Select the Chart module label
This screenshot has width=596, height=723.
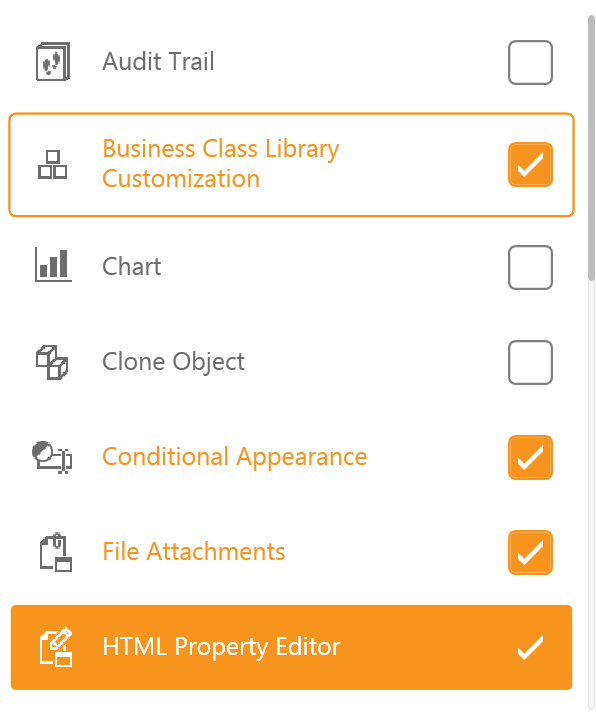pyautogui.click(x=132, y=267)
